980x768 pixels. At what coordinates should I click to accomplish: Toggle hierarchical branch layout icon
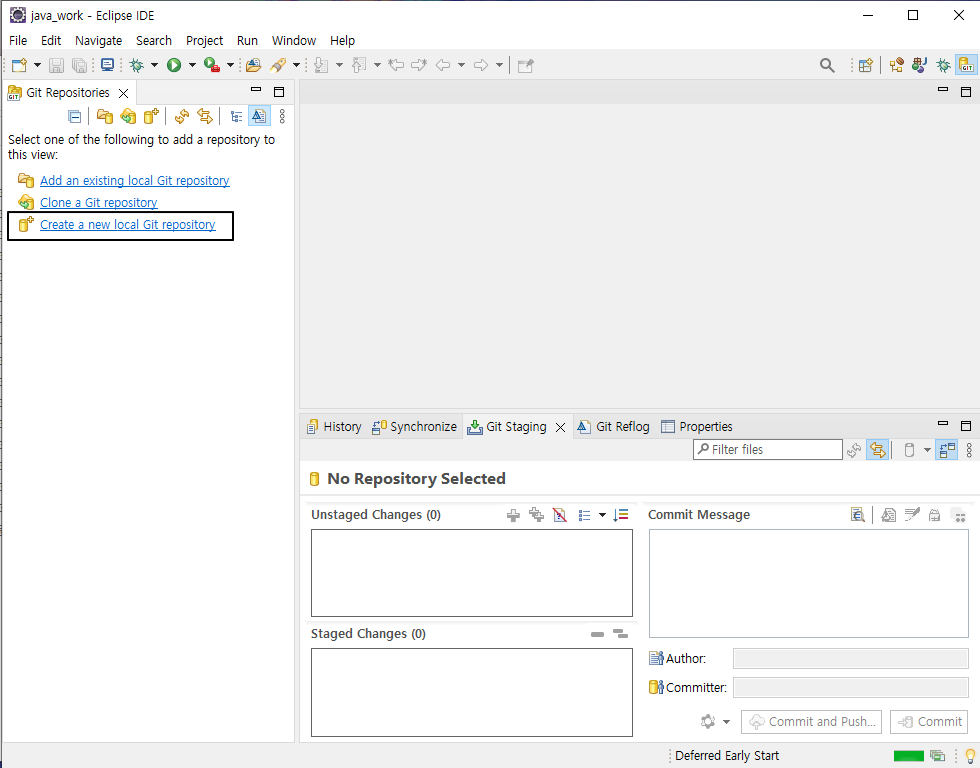point(236,116)
